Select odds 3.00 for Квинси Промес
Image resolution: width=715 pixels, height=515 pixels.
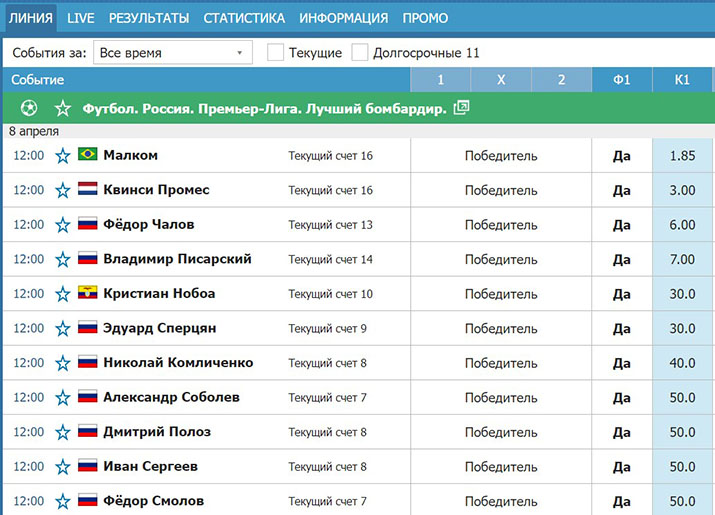682,190
